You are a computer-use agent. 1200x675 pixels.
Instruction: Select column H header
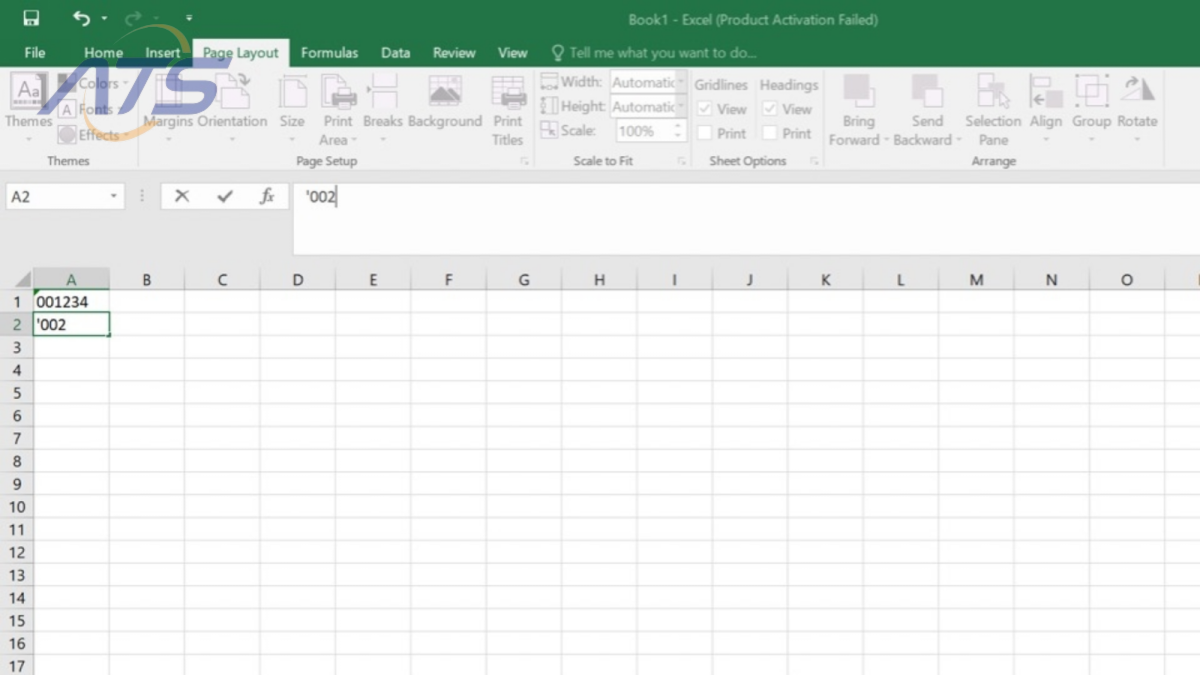click(x=599, y=280)
